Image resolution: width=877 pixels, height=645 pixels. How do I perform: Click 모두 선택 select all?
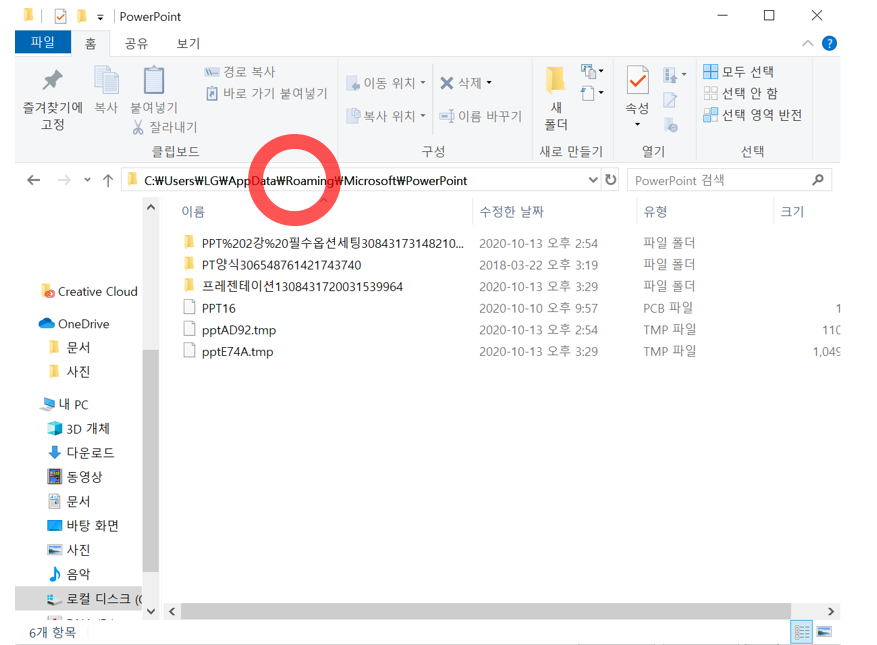coord(738,72)
